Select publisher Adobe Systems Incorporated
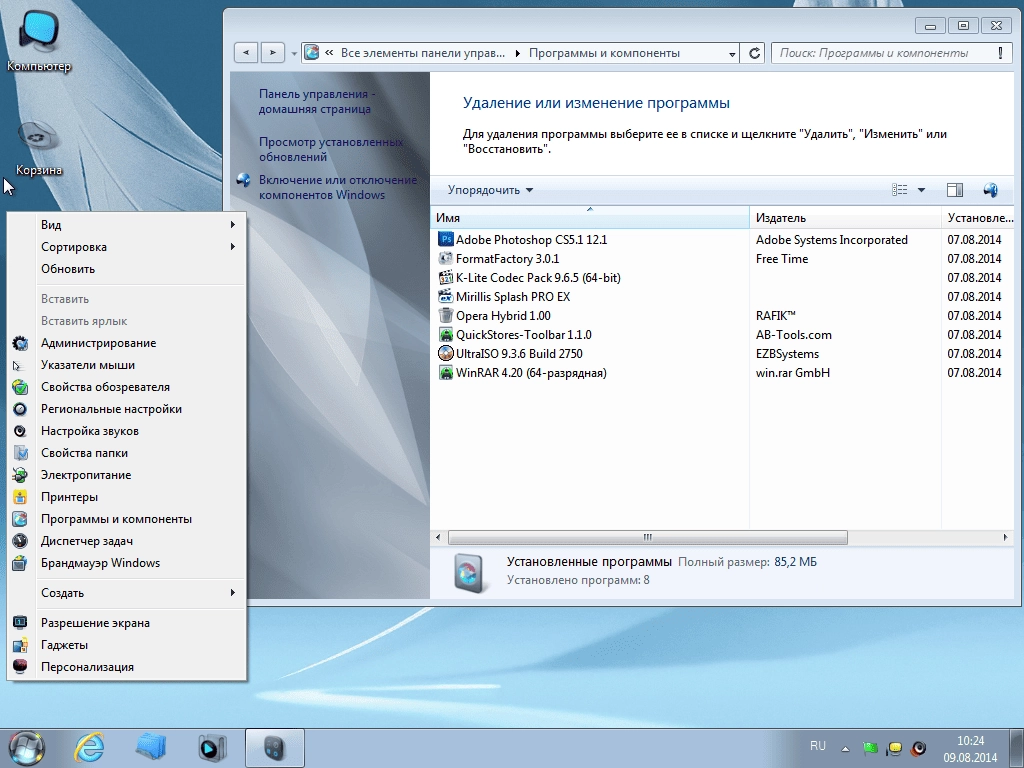Screen dimensions: 1024x768 (831, 240)
